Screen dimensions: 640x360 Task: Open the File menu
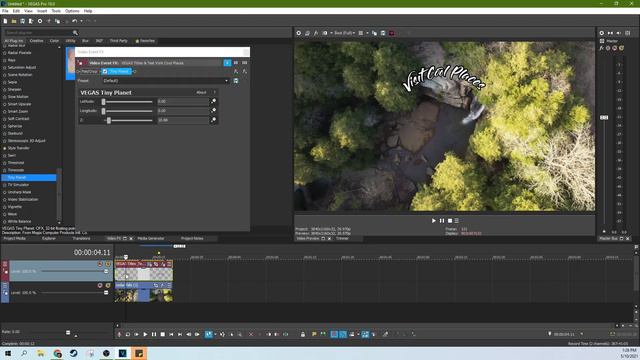(x=5, y=11)
